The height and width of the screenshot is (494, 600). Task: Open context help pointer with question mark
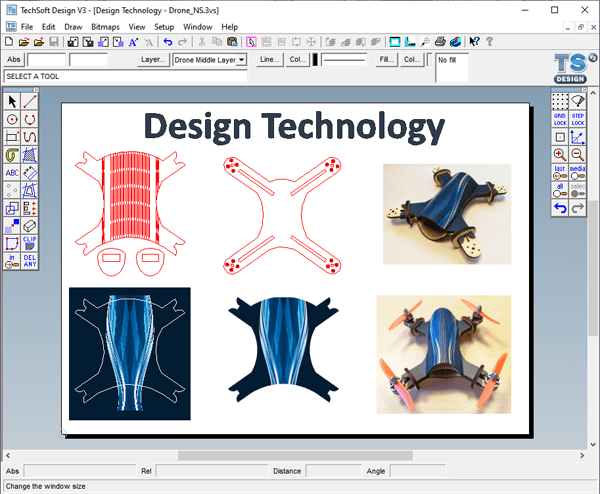pyautogui.click(x=474, y=42)
